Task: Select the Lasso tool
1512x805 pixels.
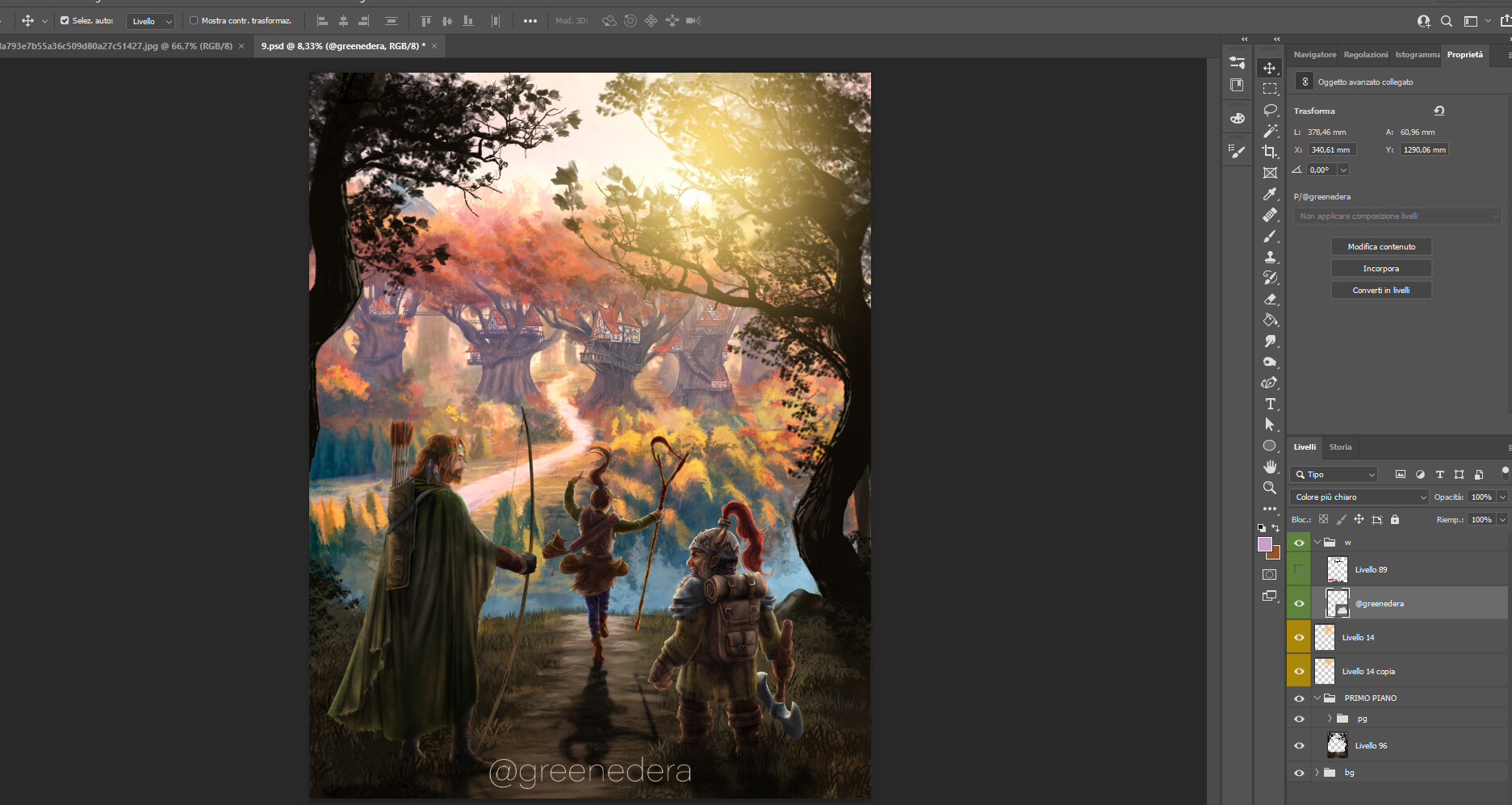Action: [x=1270, y=110]
